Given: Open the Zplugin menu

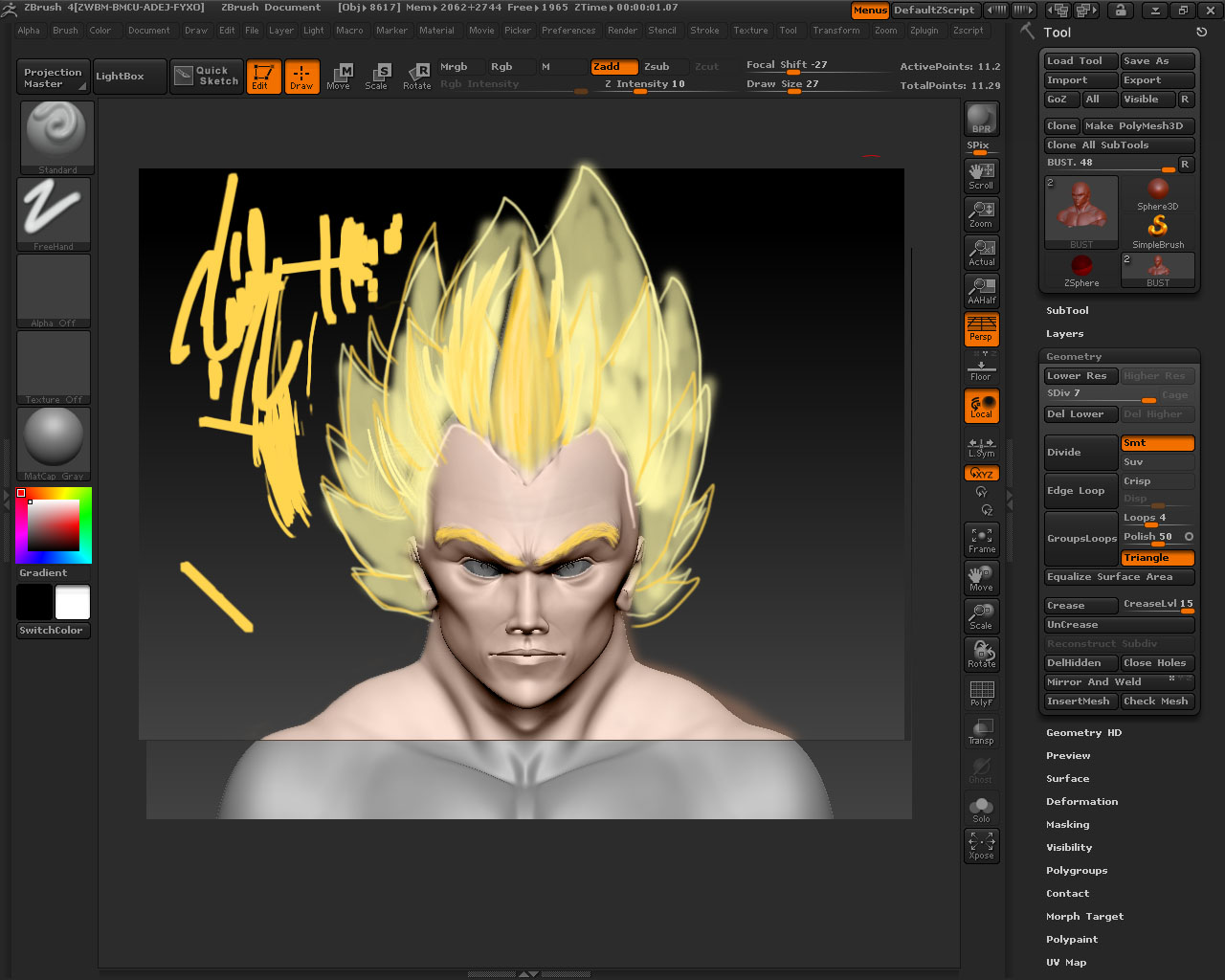Looking at the screenshot, I should click(x=924, y=31).
